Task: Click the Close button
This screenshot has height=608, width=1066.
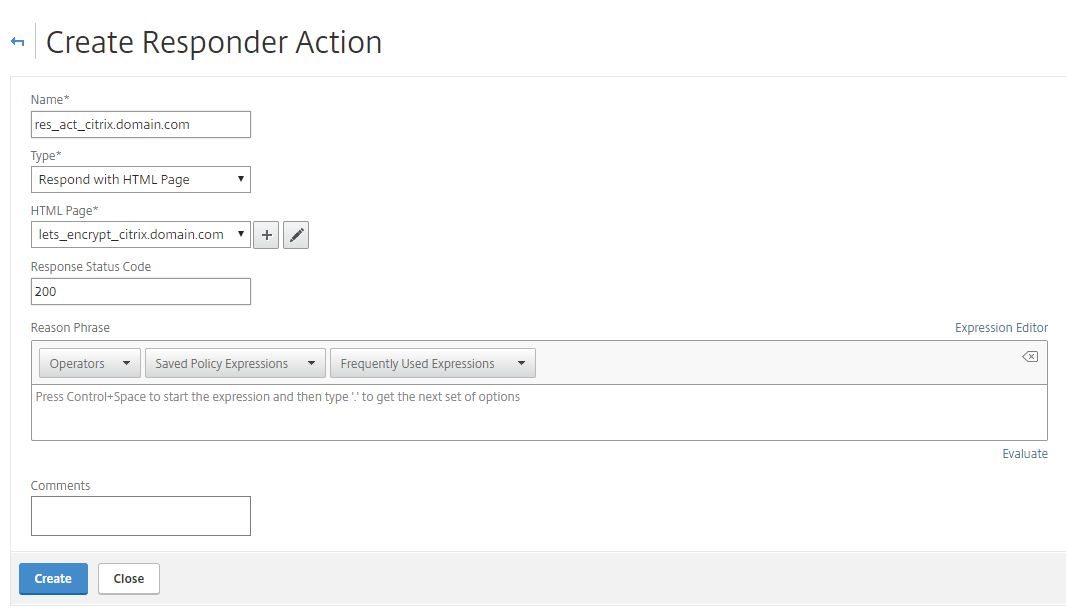Action: (128, 579)
